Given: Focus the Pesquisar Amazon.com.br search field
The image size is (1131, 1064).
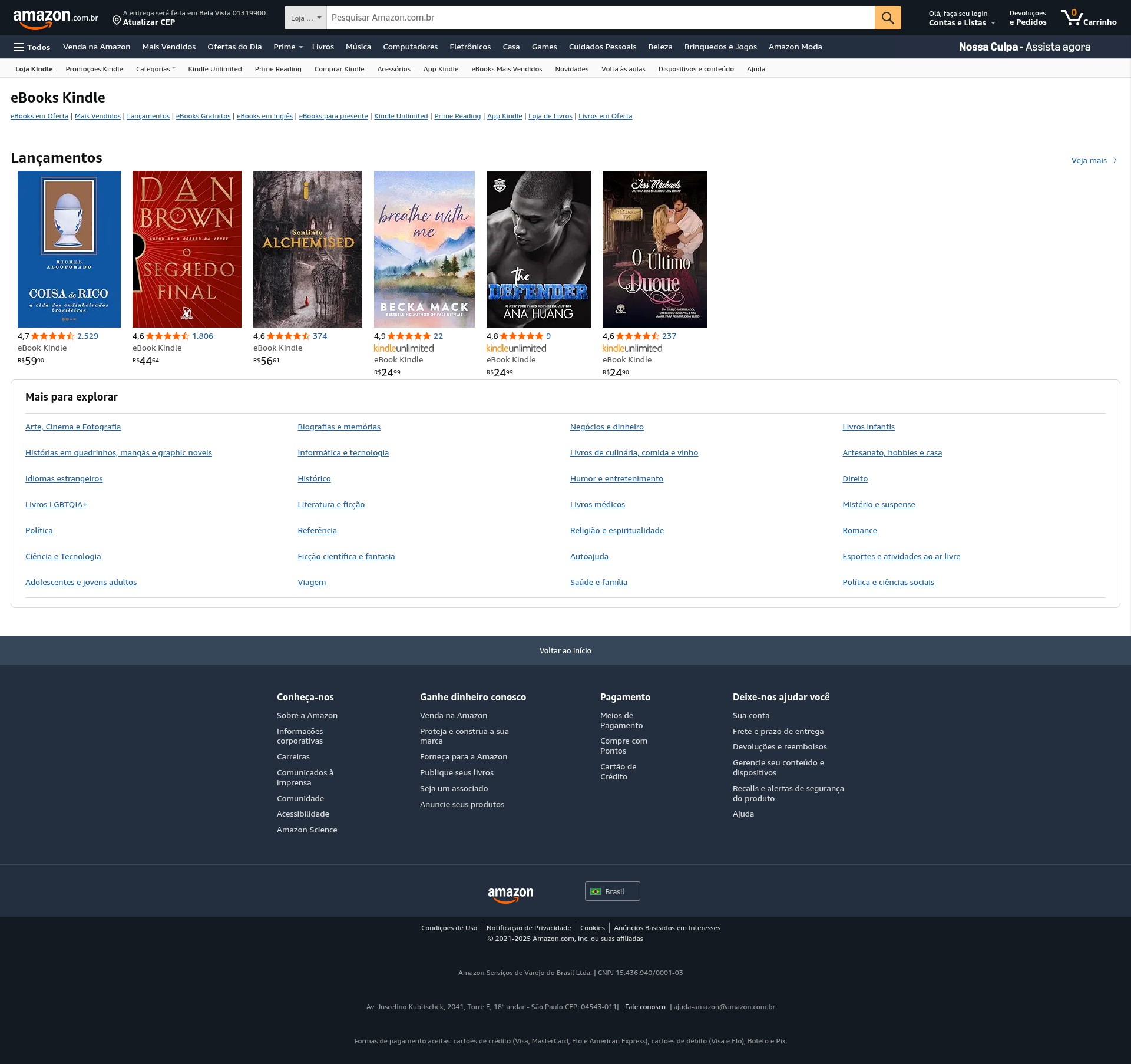Looking at the screenshot, I should [x=600, y=18].
